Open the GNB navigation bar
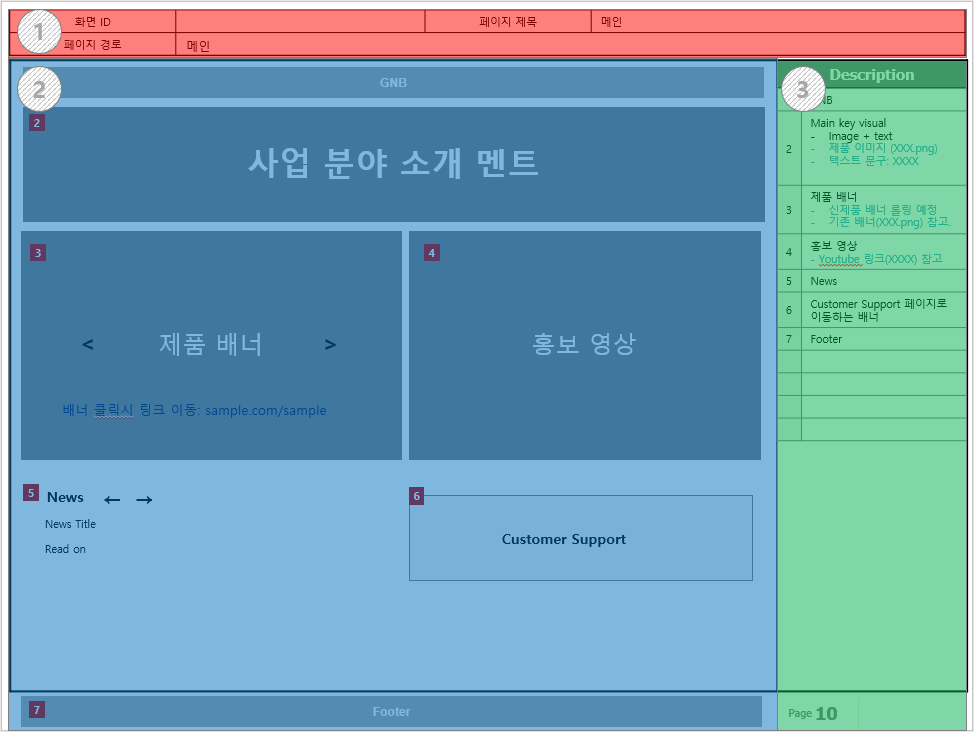 coord(393,83)
